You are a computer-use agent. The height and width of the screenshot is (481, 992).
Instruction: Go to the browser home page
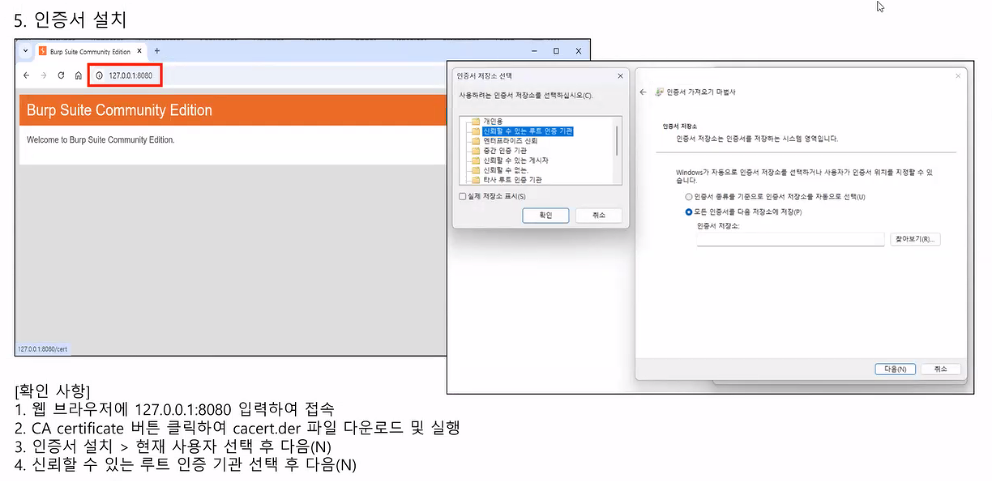[78, 75]
